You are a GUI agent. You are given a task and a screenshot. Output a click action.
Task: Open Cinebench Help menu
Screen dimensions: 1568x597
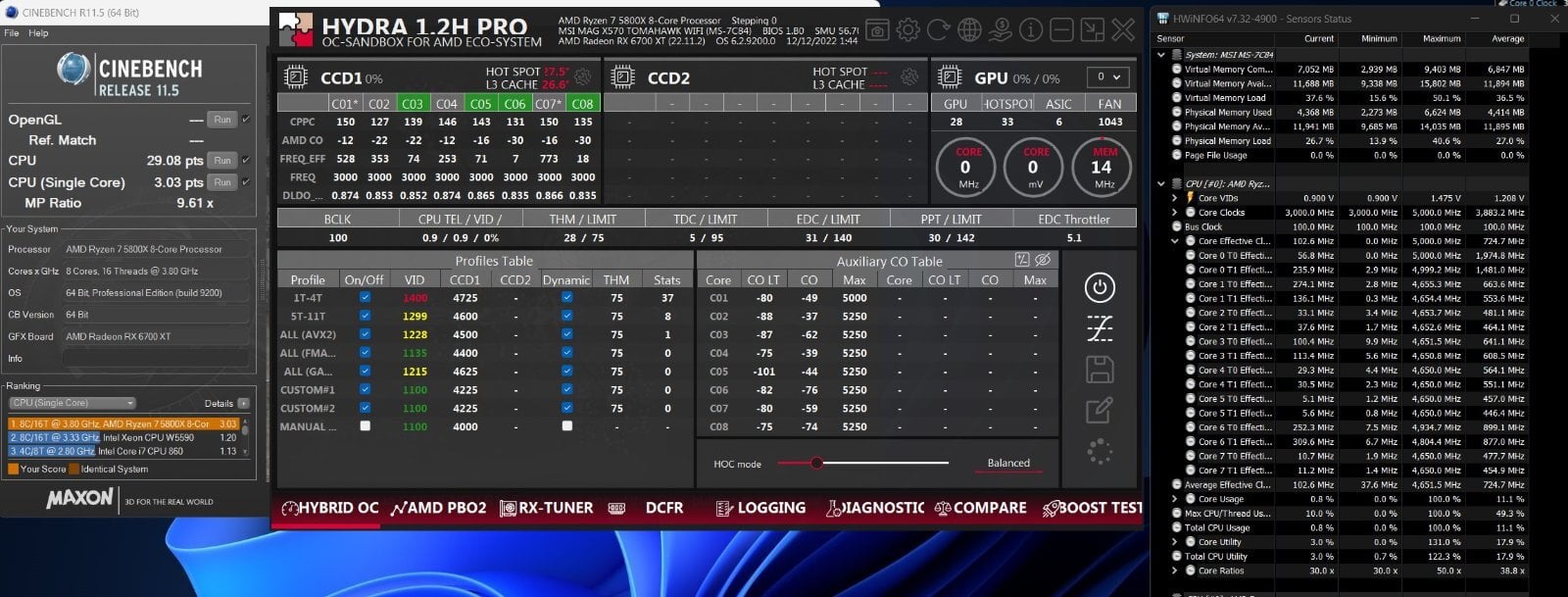point(38,33)
